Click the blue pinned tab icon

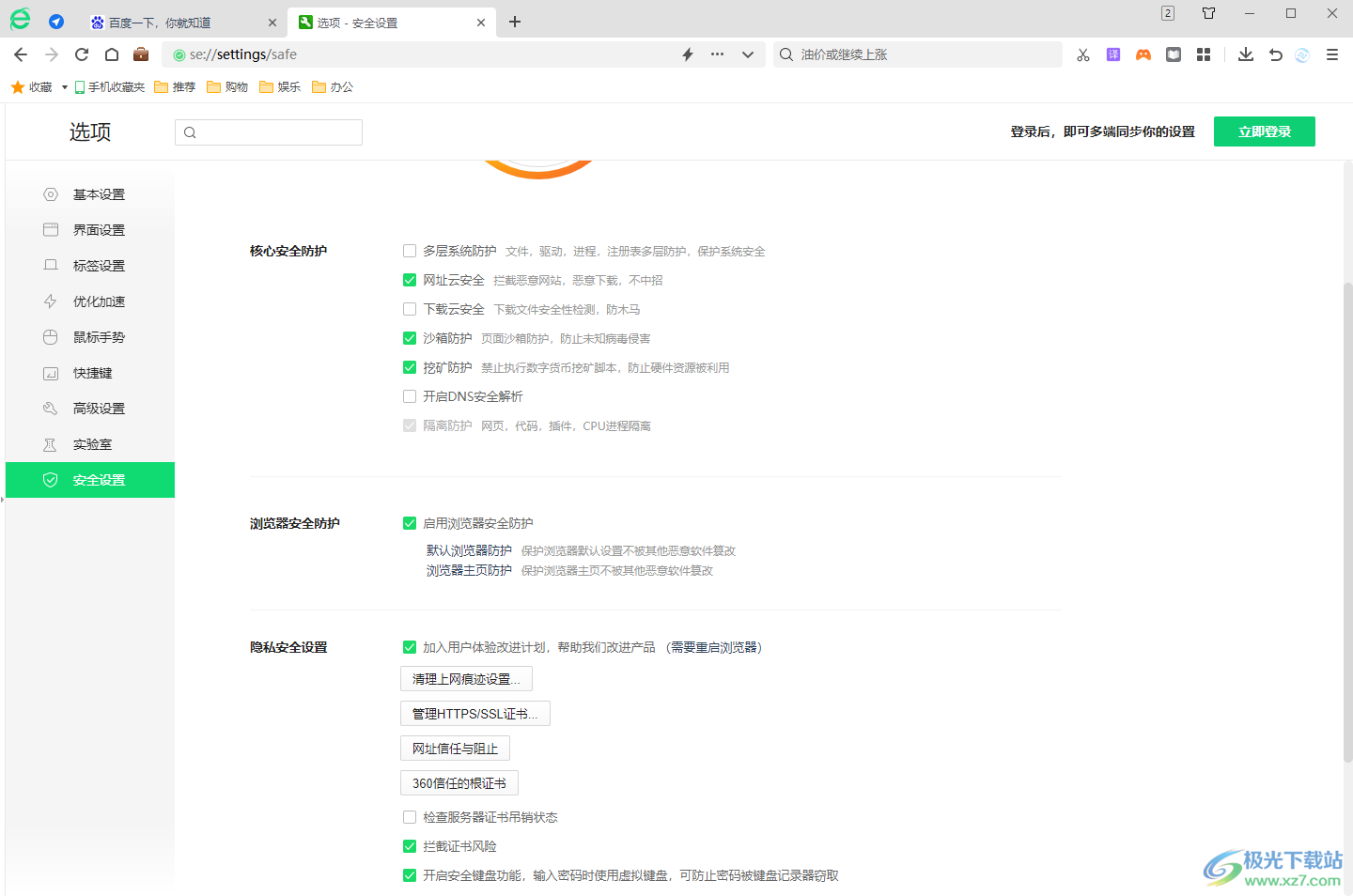pyautogui.click(x=56, y=22)
